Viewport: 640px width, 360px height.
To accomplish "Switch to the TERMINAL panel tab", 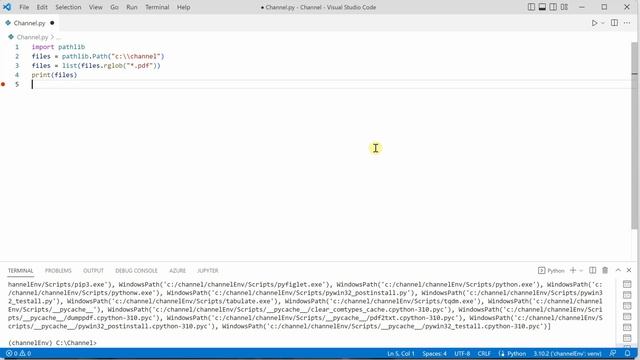I will click(x=20, y=271).
